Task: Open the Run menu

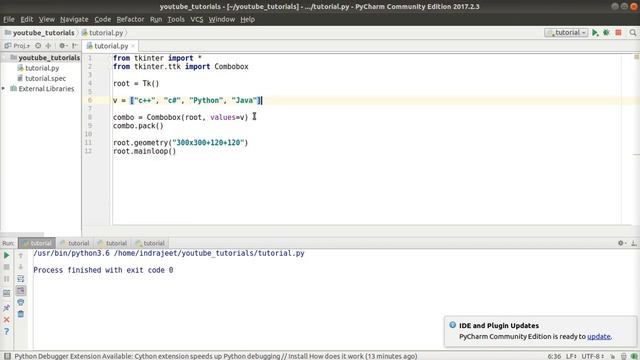Action: click(156, 19)
